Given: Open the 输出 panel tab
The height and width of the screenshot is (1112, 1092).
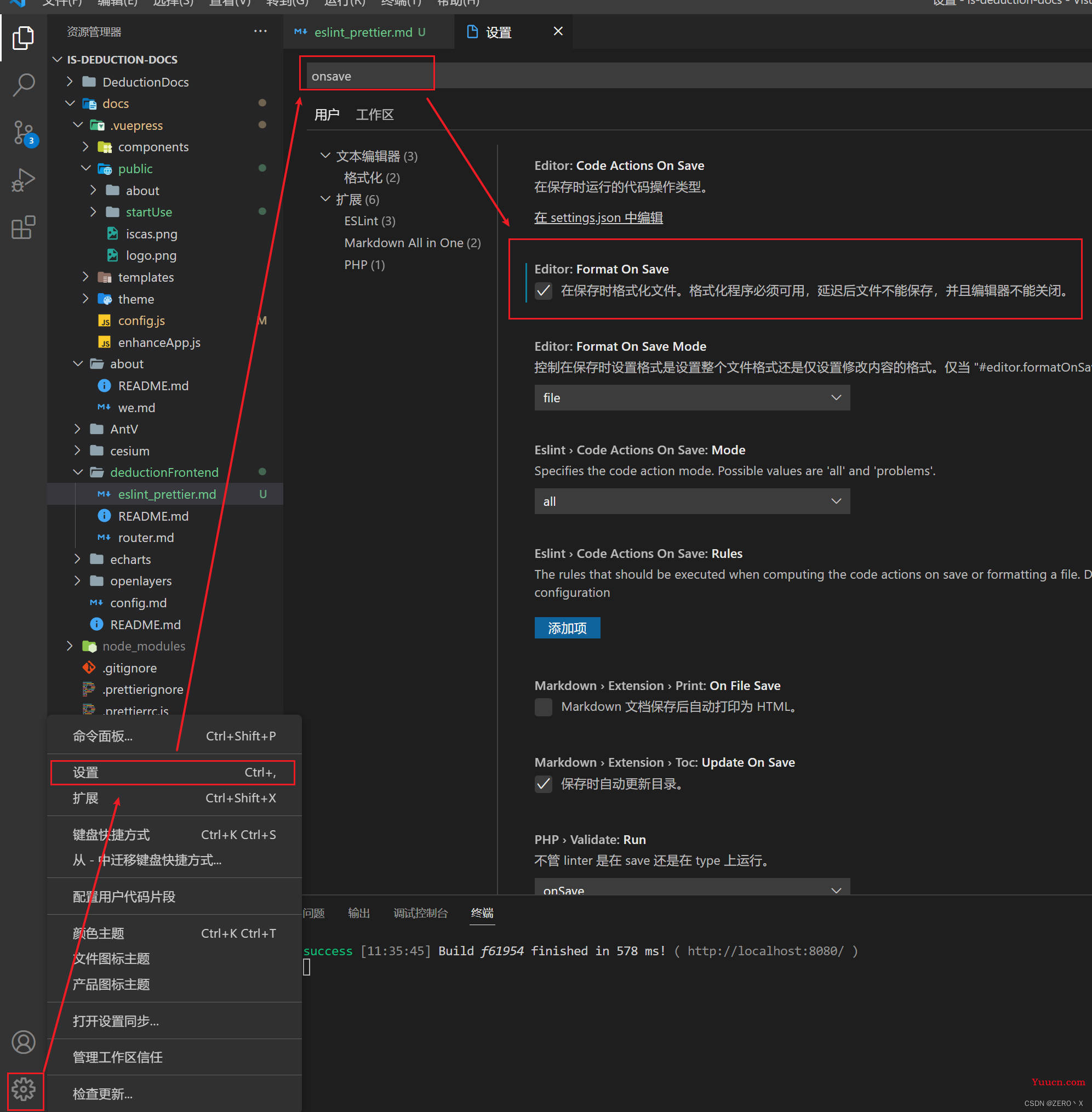Looking at the screenshot, I should 359,913.
